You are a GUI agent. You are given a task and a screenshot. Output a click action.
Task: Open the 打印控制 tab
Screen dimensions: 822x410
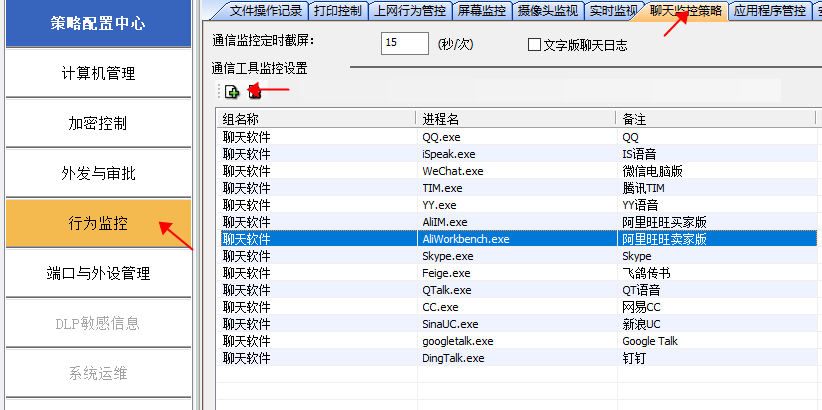click(338, 11)
